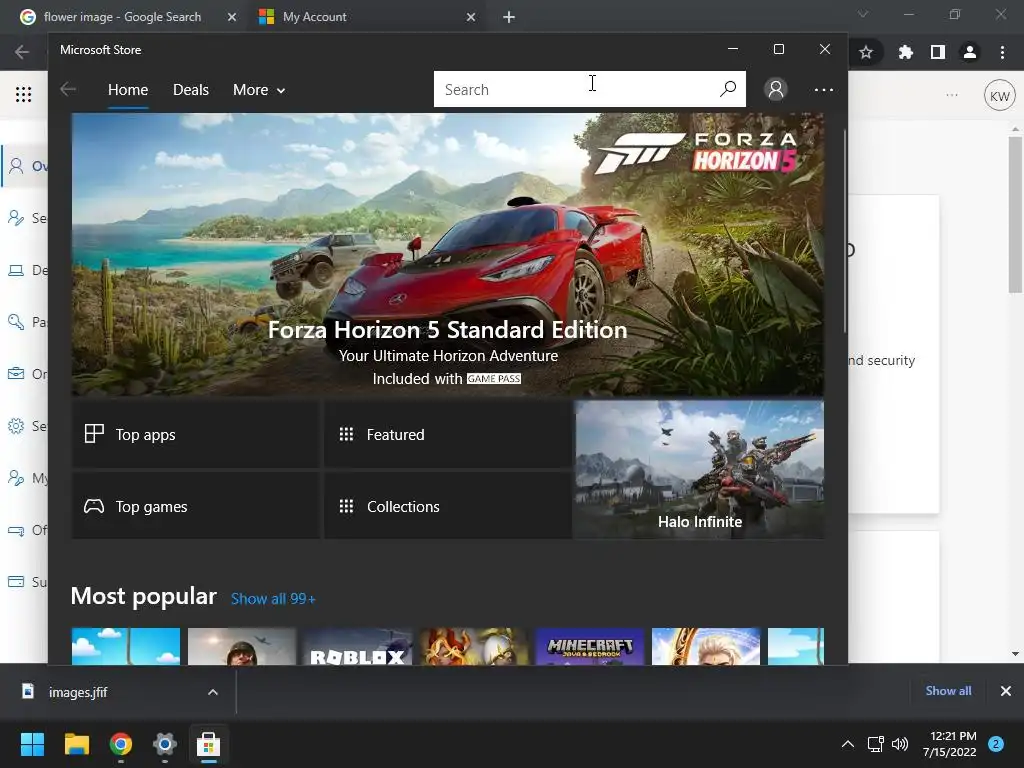Click Show all downloads link
Screen dimensions: 1024x768
(948, 691)
